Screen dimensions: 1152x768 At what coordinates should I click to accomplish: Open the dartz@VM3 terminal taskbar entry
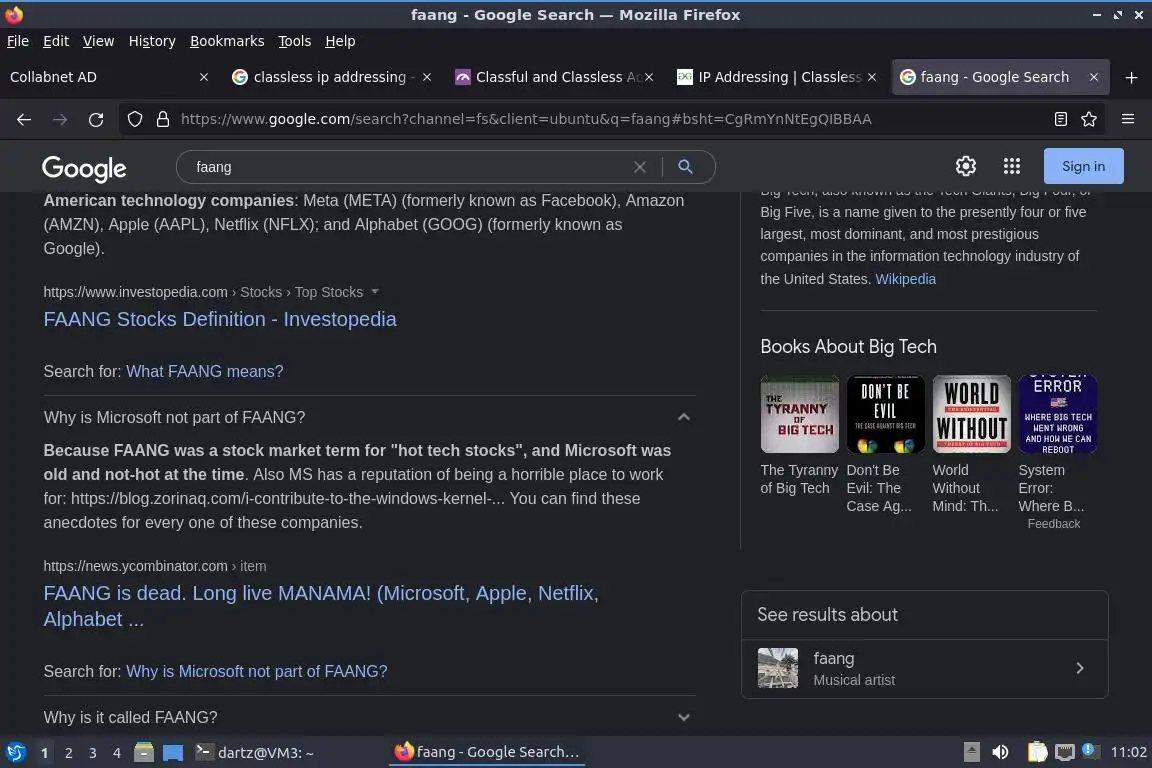tap(254, 752)
